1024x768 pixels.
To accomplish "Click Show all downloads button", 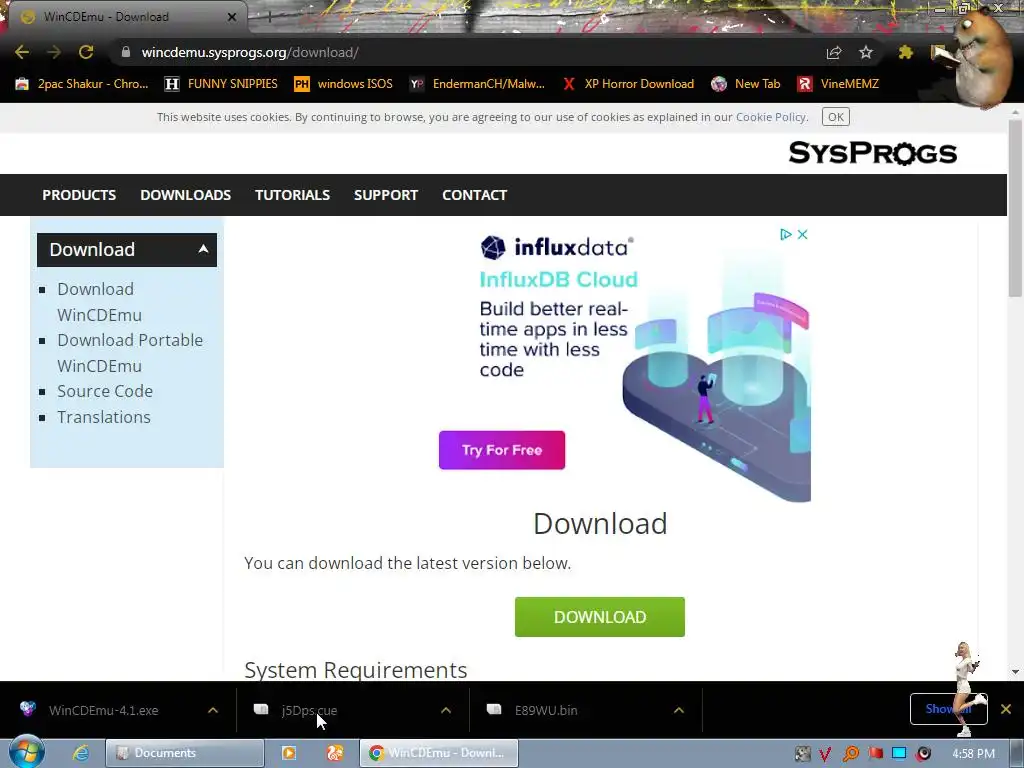I will click(x=948, y=709).
